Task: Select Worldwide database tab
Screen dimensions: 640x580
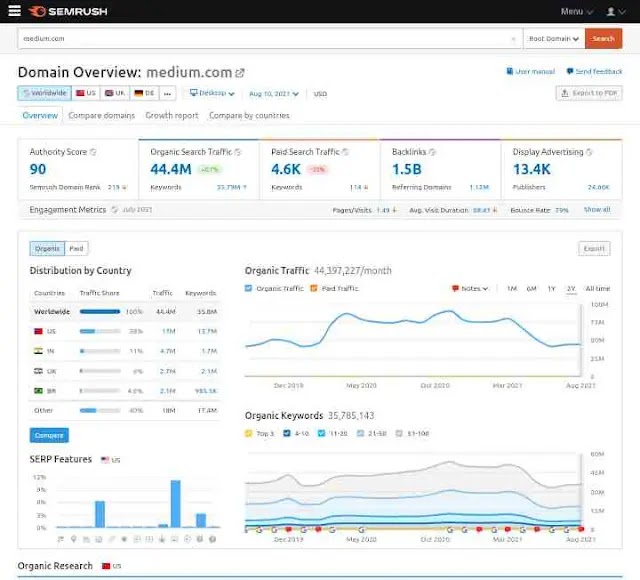Action: point(44,93)
